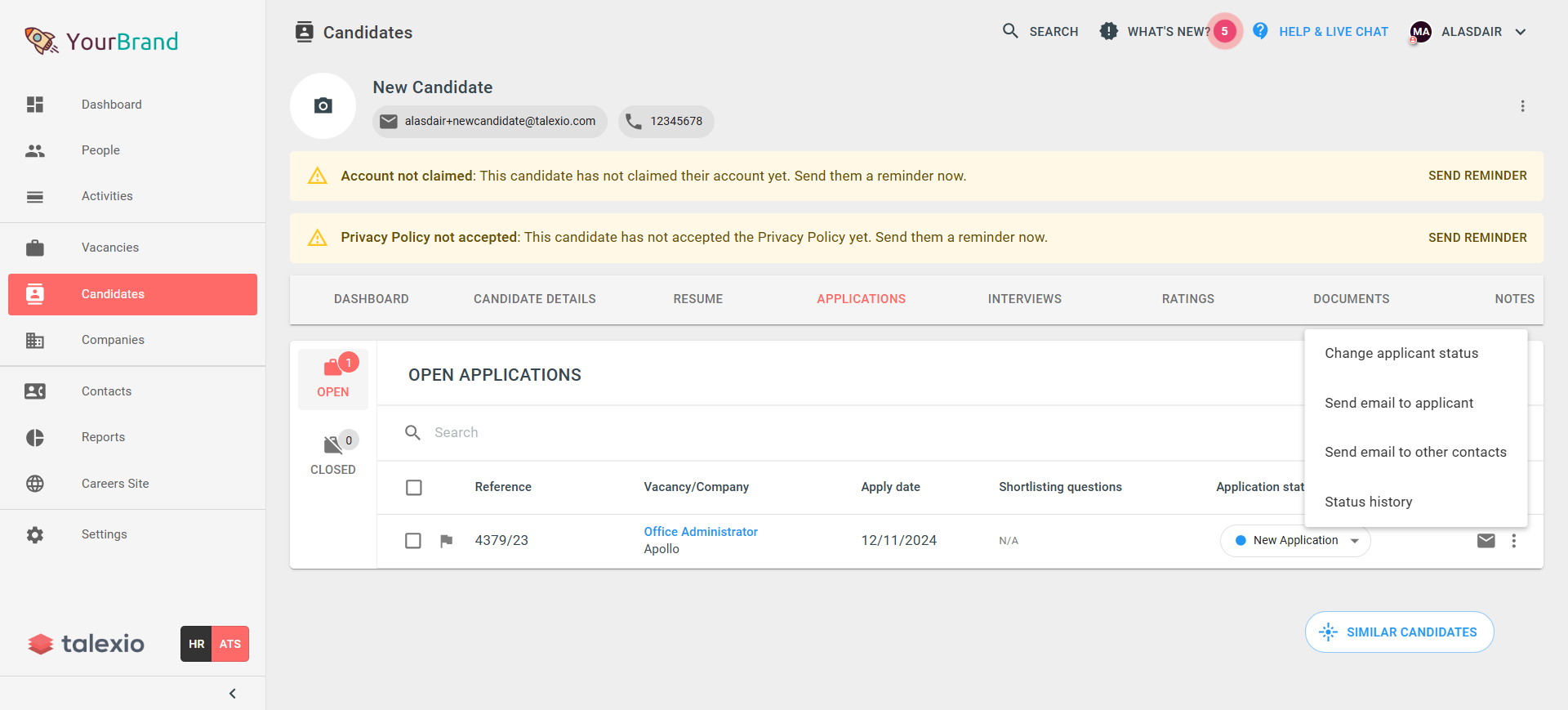Viewport: 1568px width, 710px height.
Task: Click into the applications Search field
Action: (x=572, y=433)
